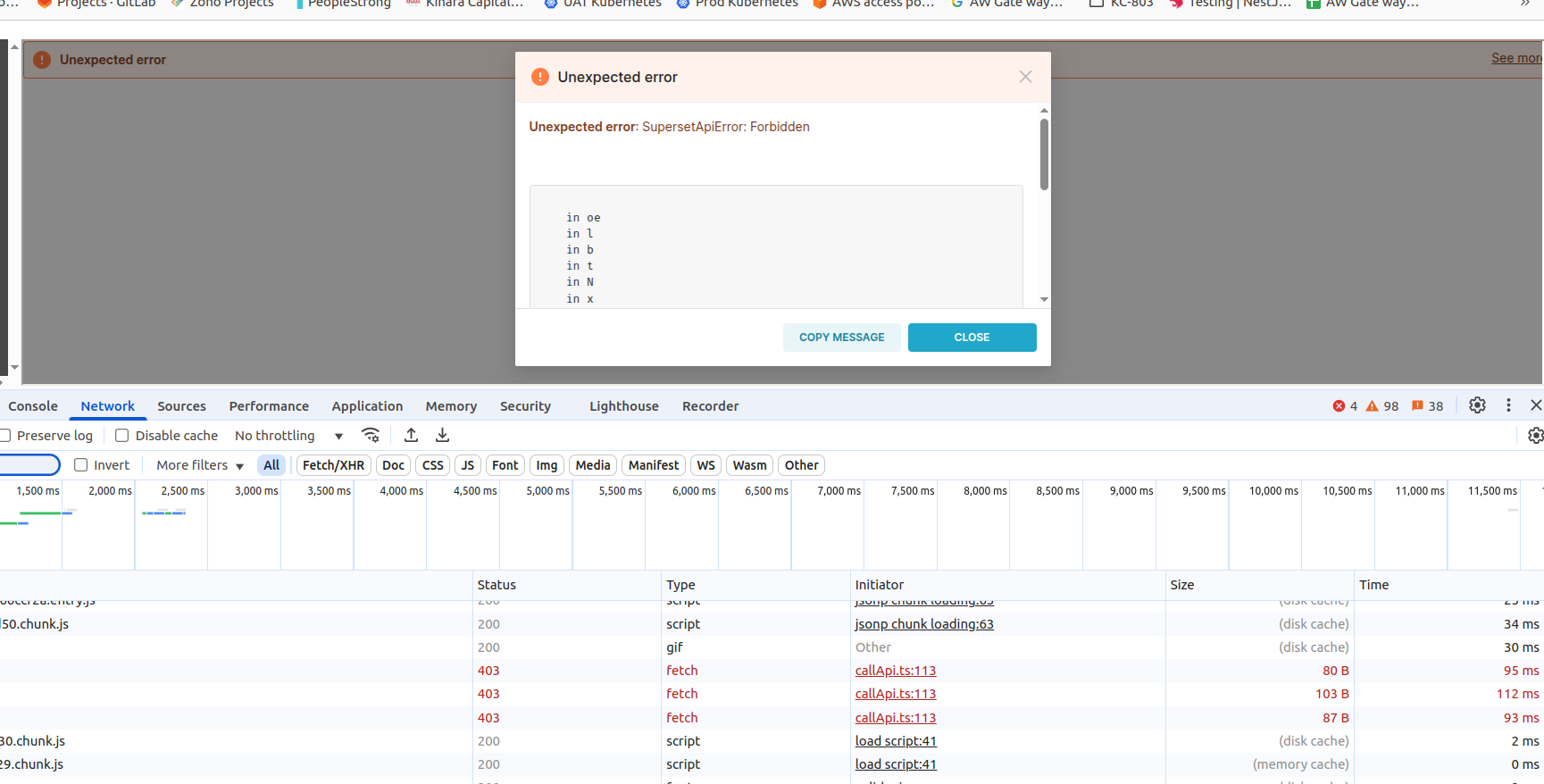The height and width of the screenshot is (784, 1544).
Task: Open DevTools settings gear
Action: tap(1477, 405)
